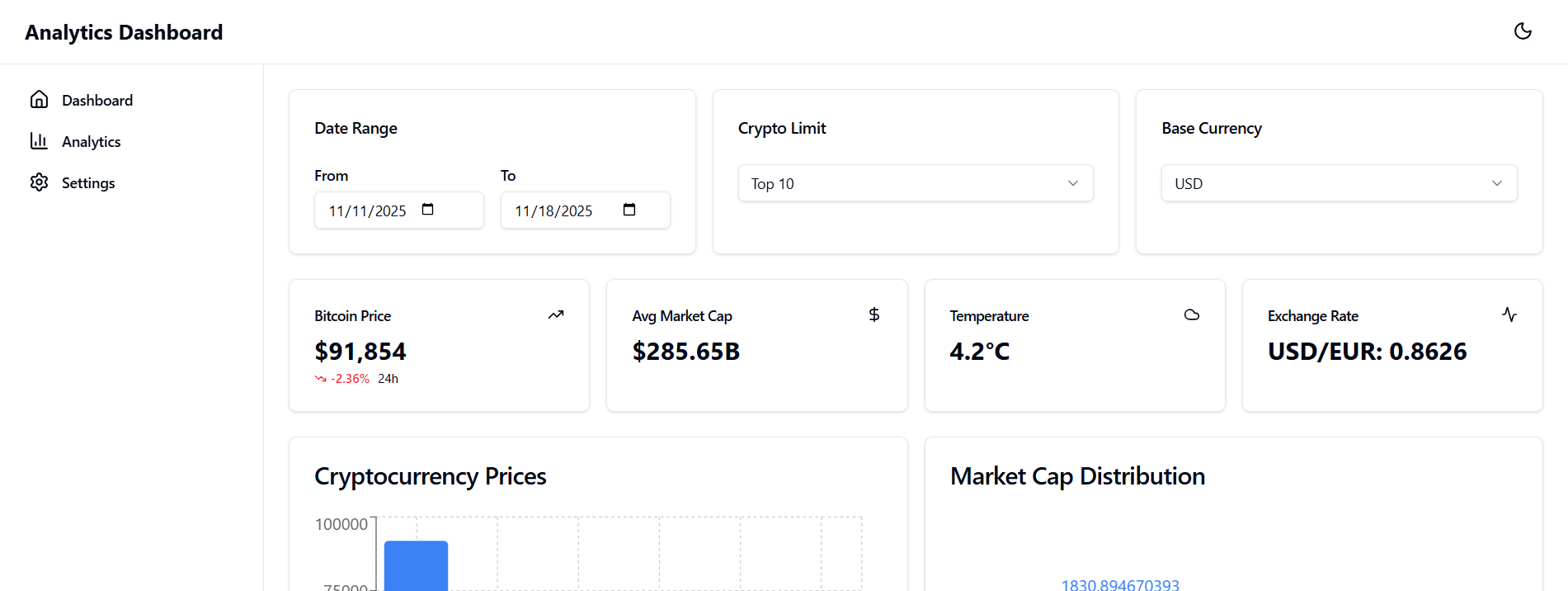The image size is (1568, 591).
Task: Click the dollar sign icon on Avg Market Cap card
Action: [x=873, y=314]
